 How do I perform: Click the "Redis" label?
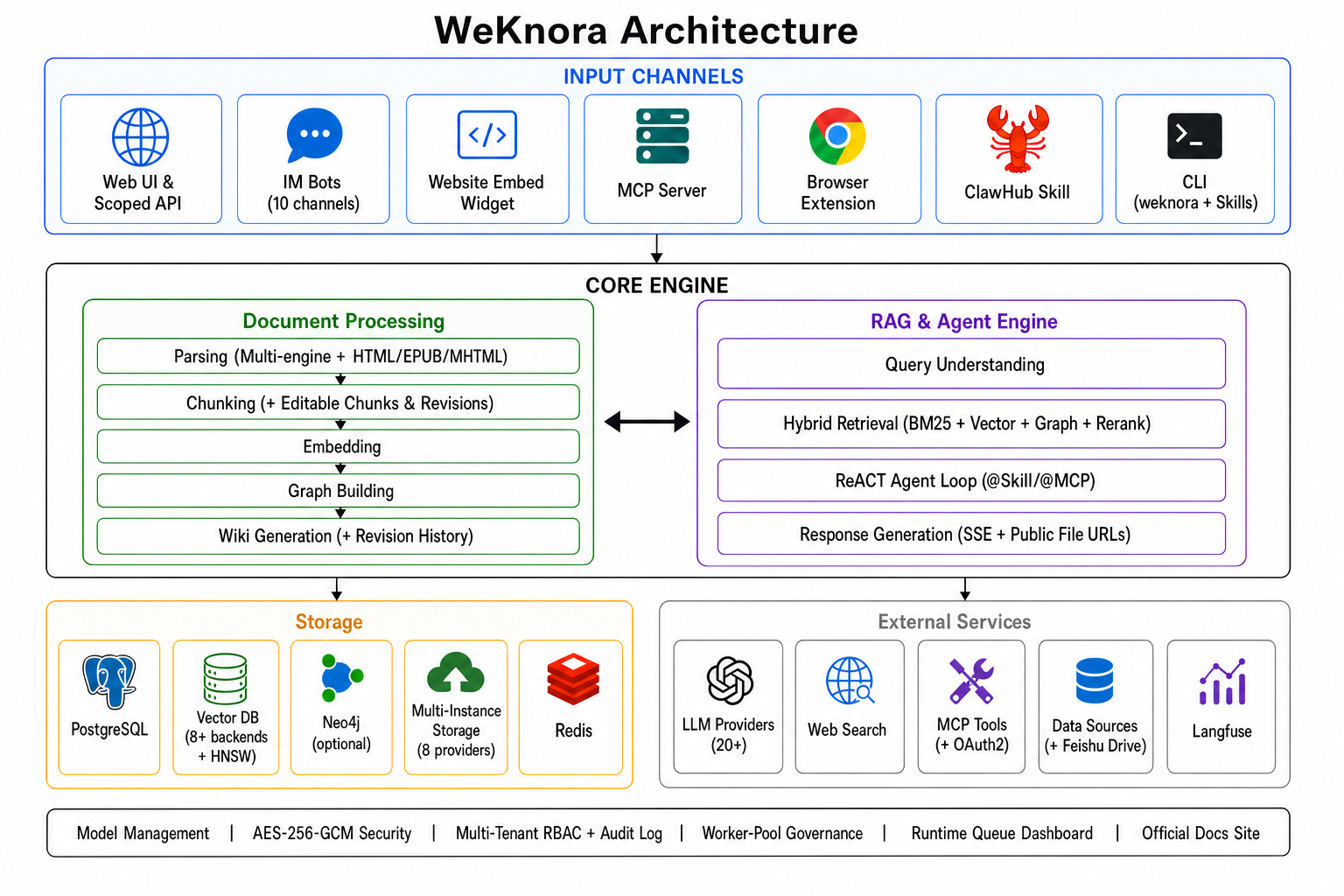(573, 731)
